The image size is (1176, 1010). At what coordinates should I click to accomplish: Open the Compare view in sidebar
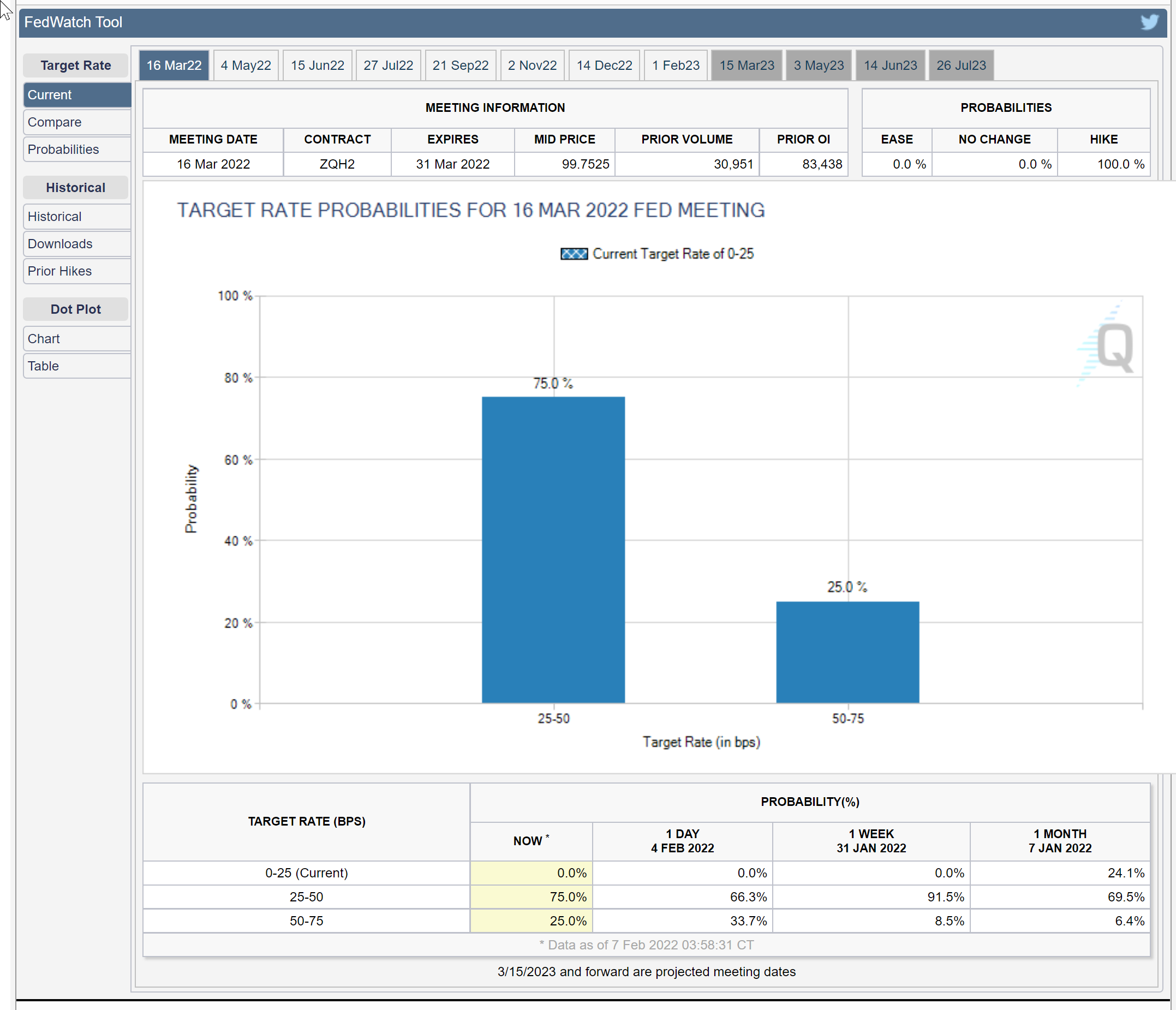click(x=76, y=122)
